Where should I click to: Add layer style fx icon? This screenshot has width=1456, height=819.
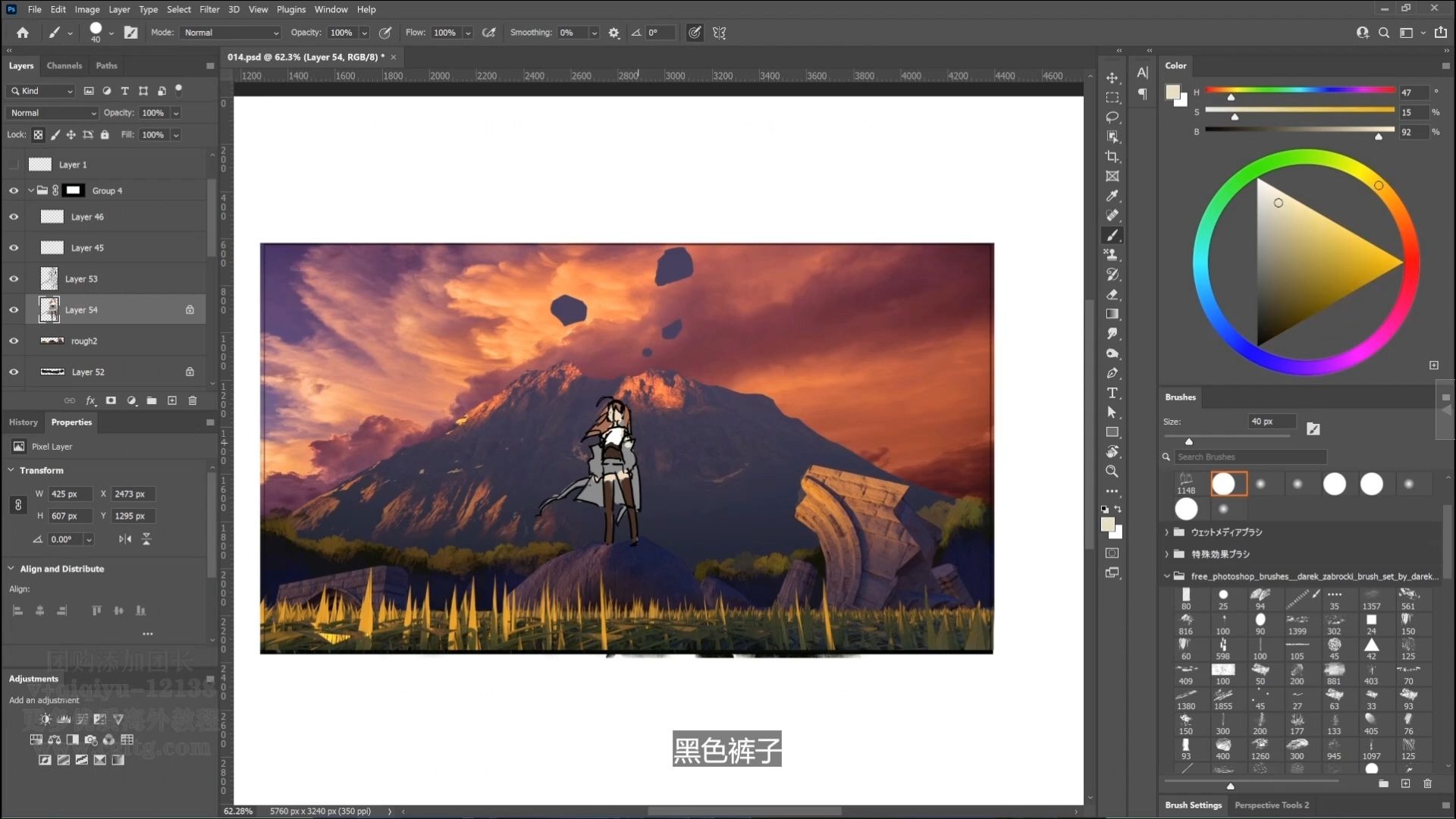[90, 400]
